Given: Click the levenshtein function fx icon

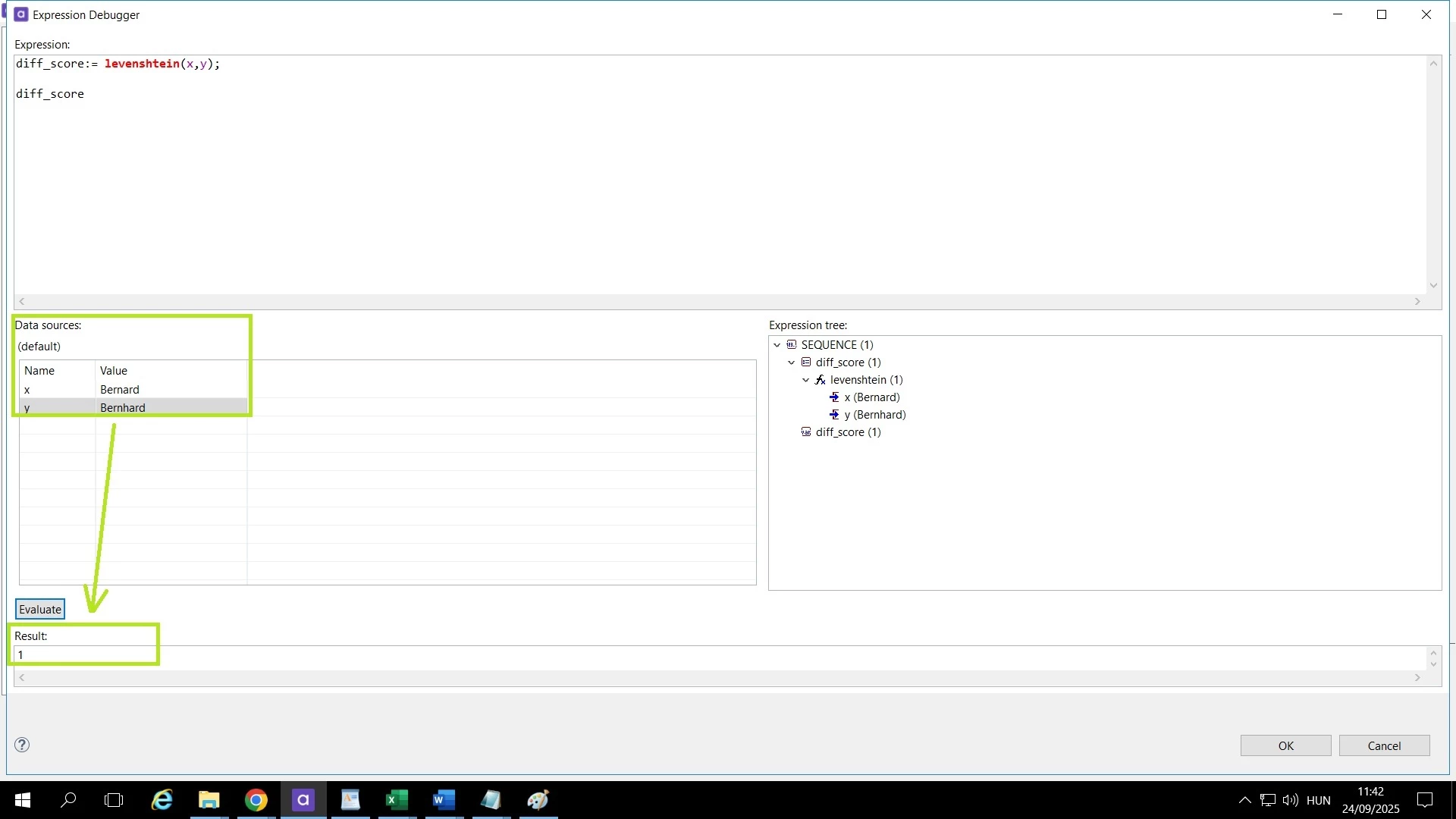Looking at the screenshot, I should tap(820, 380).
